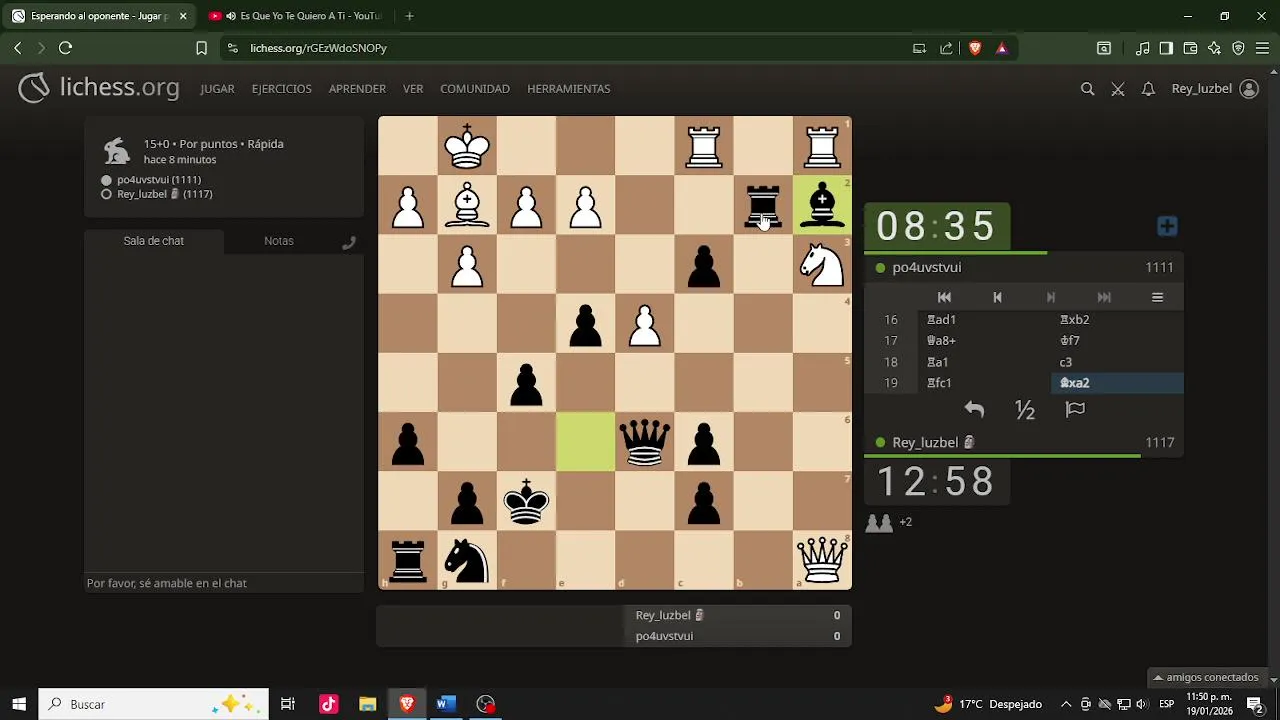Viewport: 1280px width, 720px height.
Task: Open the JUGAR menu
Action: coord(217,89)
